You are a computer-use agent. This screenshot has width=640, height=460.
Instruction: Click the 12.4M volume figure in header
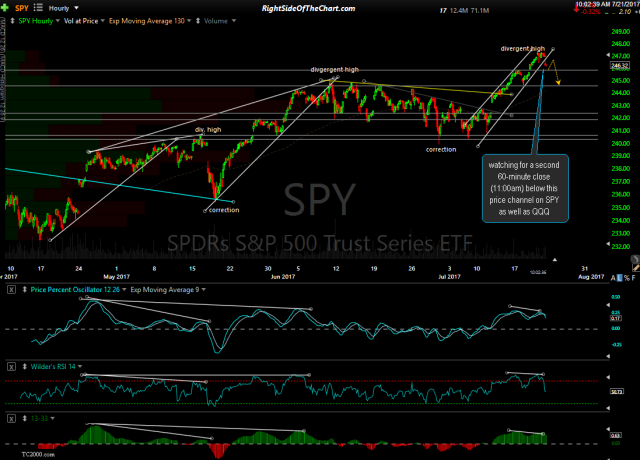point(459,11)
